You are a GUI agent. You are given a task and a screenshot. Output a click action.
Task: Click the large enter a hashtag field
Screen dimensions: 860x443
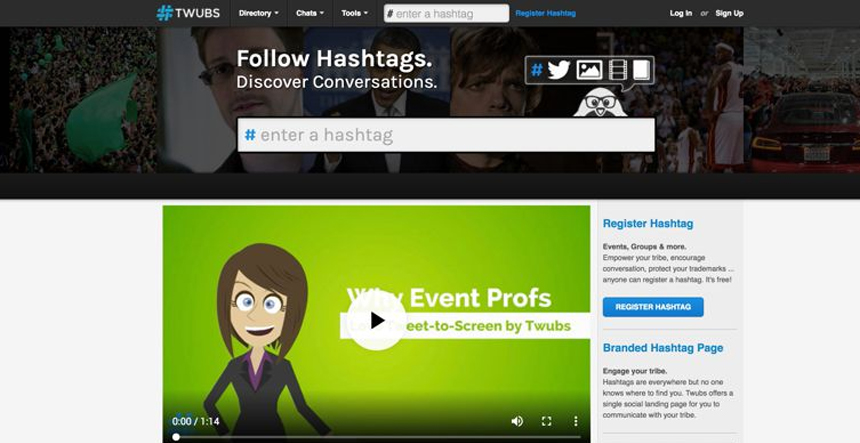(x=446, y=135)
